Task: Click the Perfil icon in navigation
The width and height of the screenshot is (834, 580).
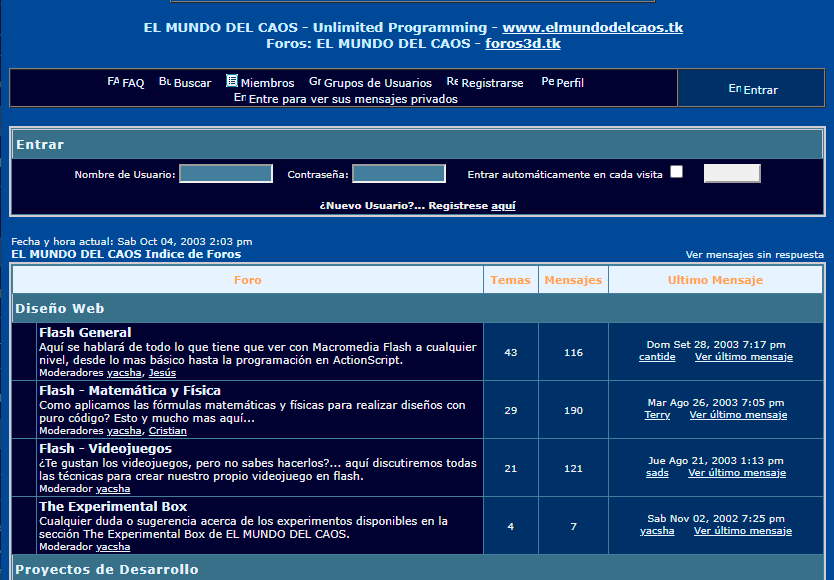Action: point(547,82)
